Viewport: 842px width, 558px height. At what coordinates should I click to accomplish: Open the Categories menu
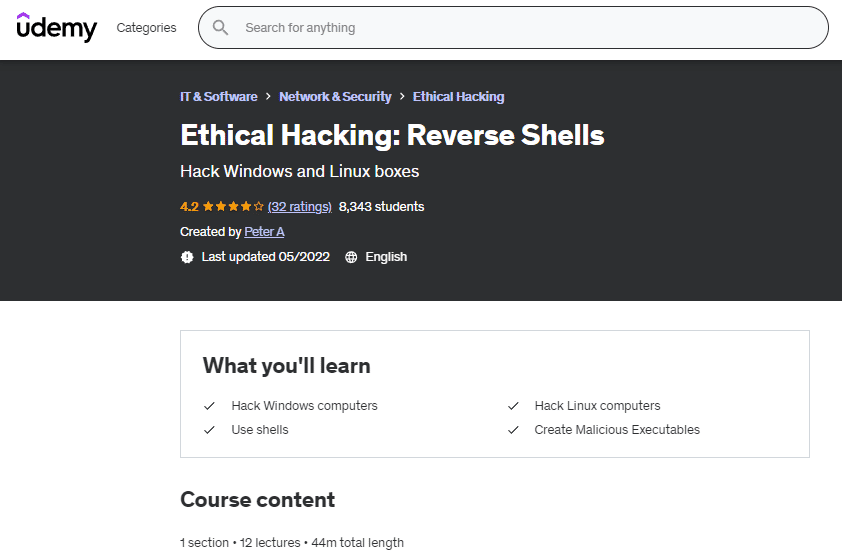(146, 28)
